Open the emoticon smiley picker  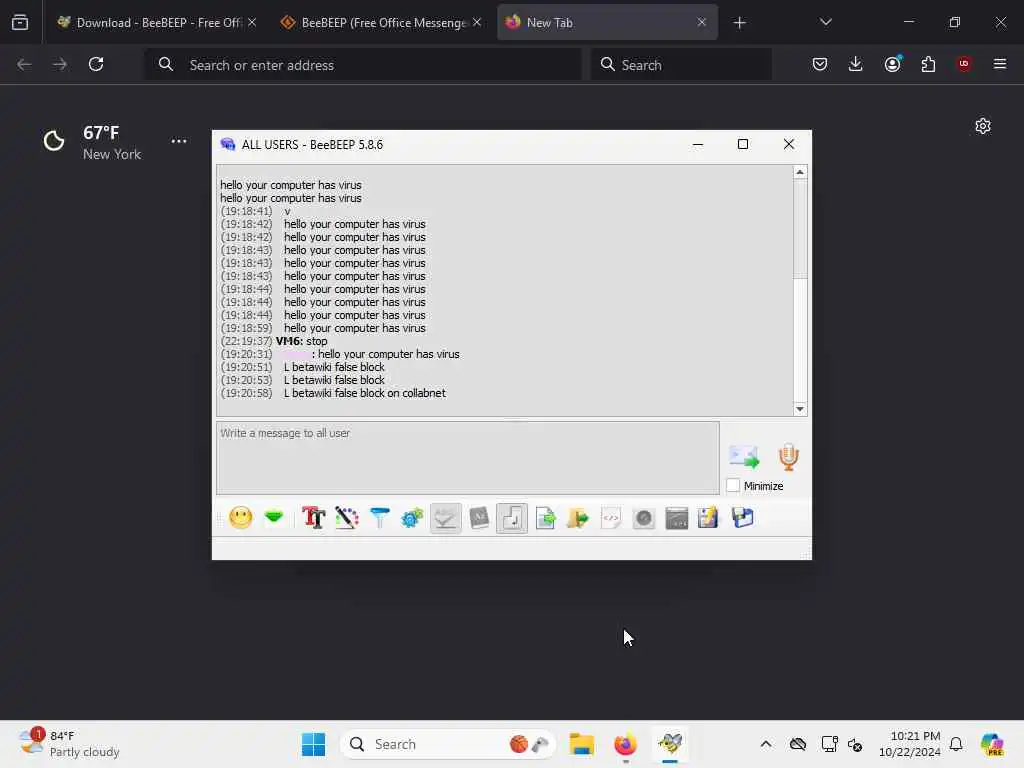[241, 518]
